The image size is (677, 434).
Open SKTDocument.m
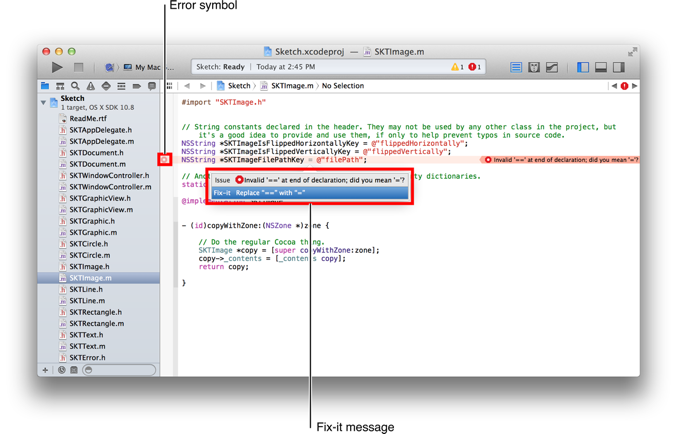pyautogui.click(x=98, y=164)
